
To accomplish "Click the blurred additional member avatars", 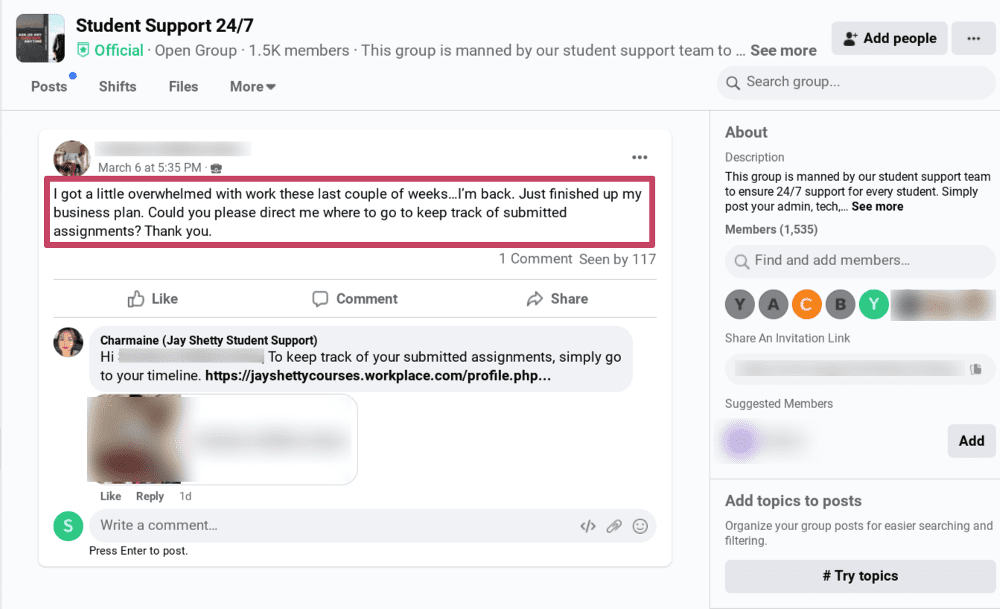I will 943,305.
